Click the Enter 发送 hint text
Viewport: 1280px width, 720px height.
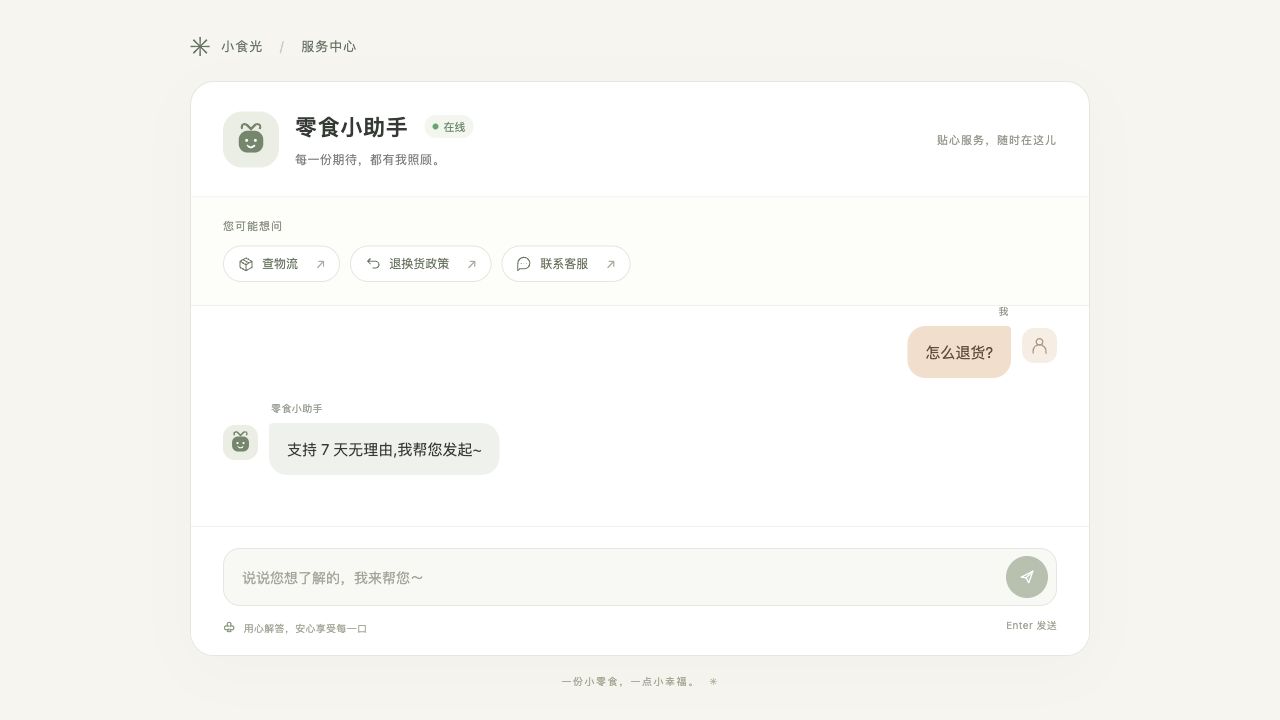coord(1031,626)
